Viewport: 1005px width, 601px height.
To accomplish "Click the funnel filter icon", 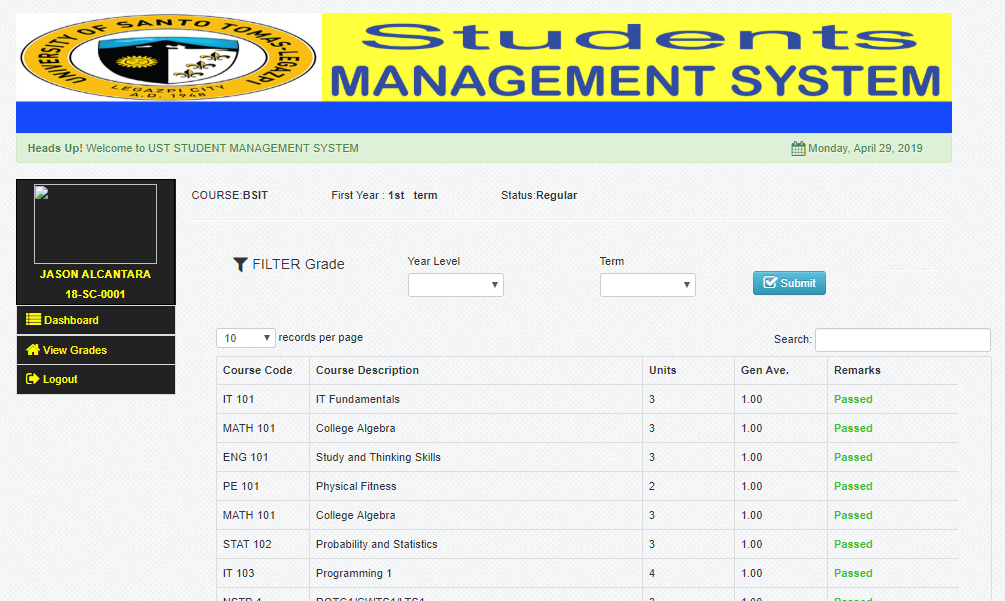I will point(240,264).
